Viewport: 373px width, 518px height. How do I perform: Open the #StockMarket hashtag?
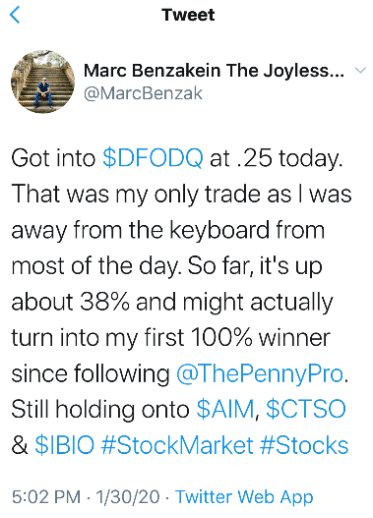177,445
